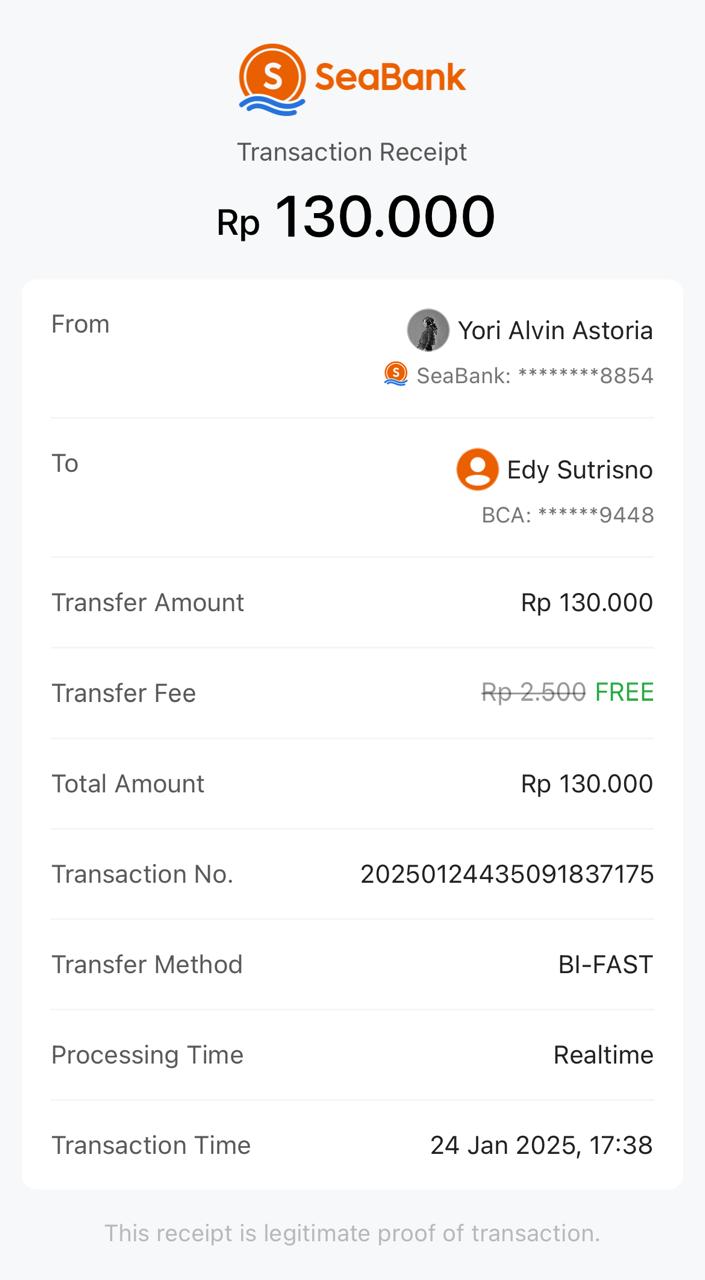Viewport: 705px width, 1280px height.
Task: Click the SeaBank brand name text
Action: [391, 77]
